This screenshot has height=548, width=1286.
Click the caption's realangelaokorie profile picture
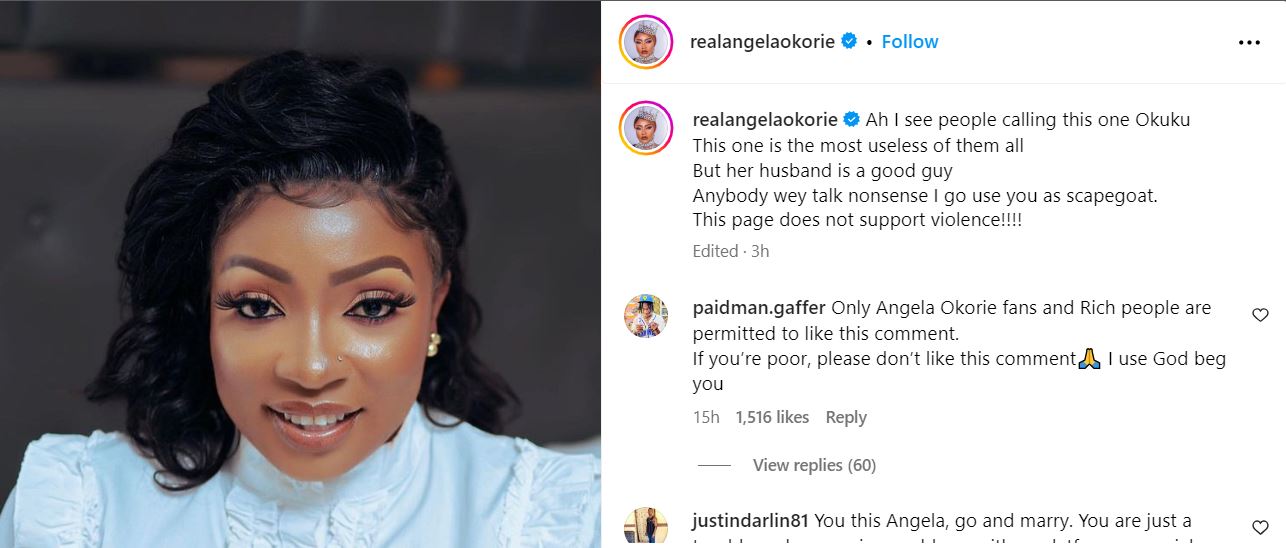tap(646, 127)
